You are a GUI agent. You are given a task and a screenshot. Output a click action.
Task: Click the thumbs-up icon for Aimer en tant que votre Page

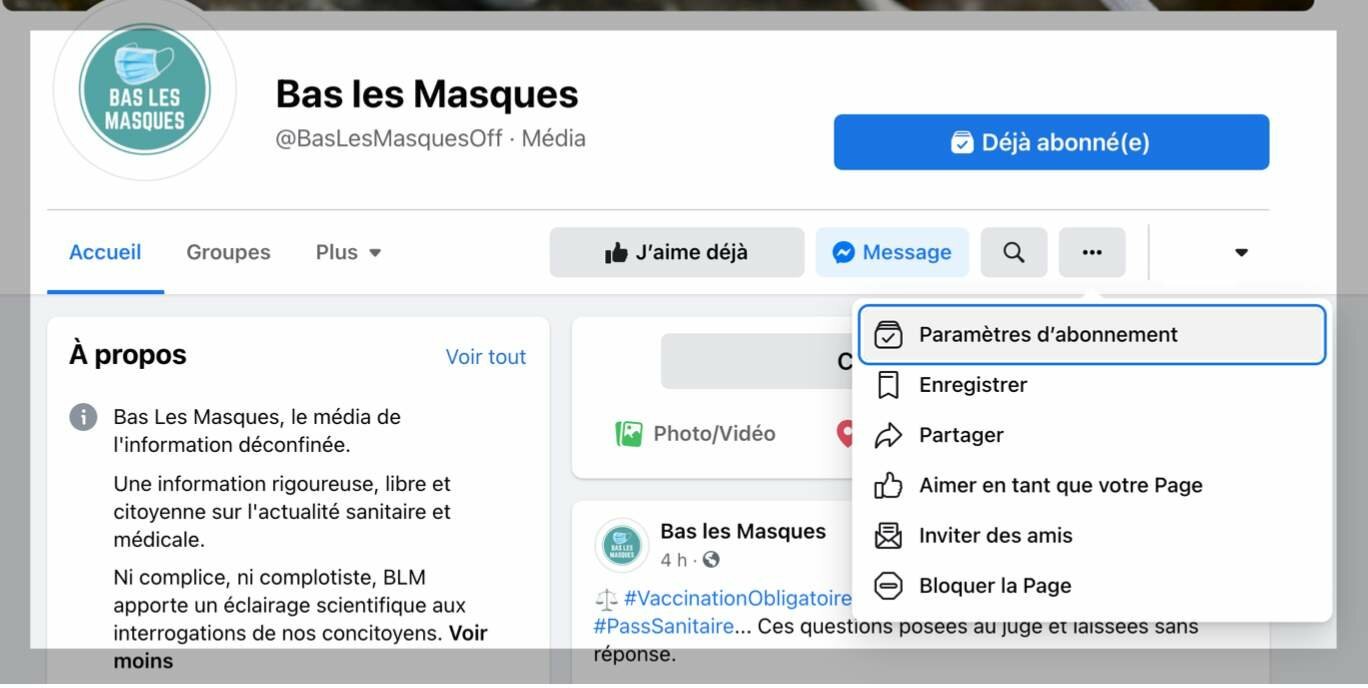coord(888,485)
